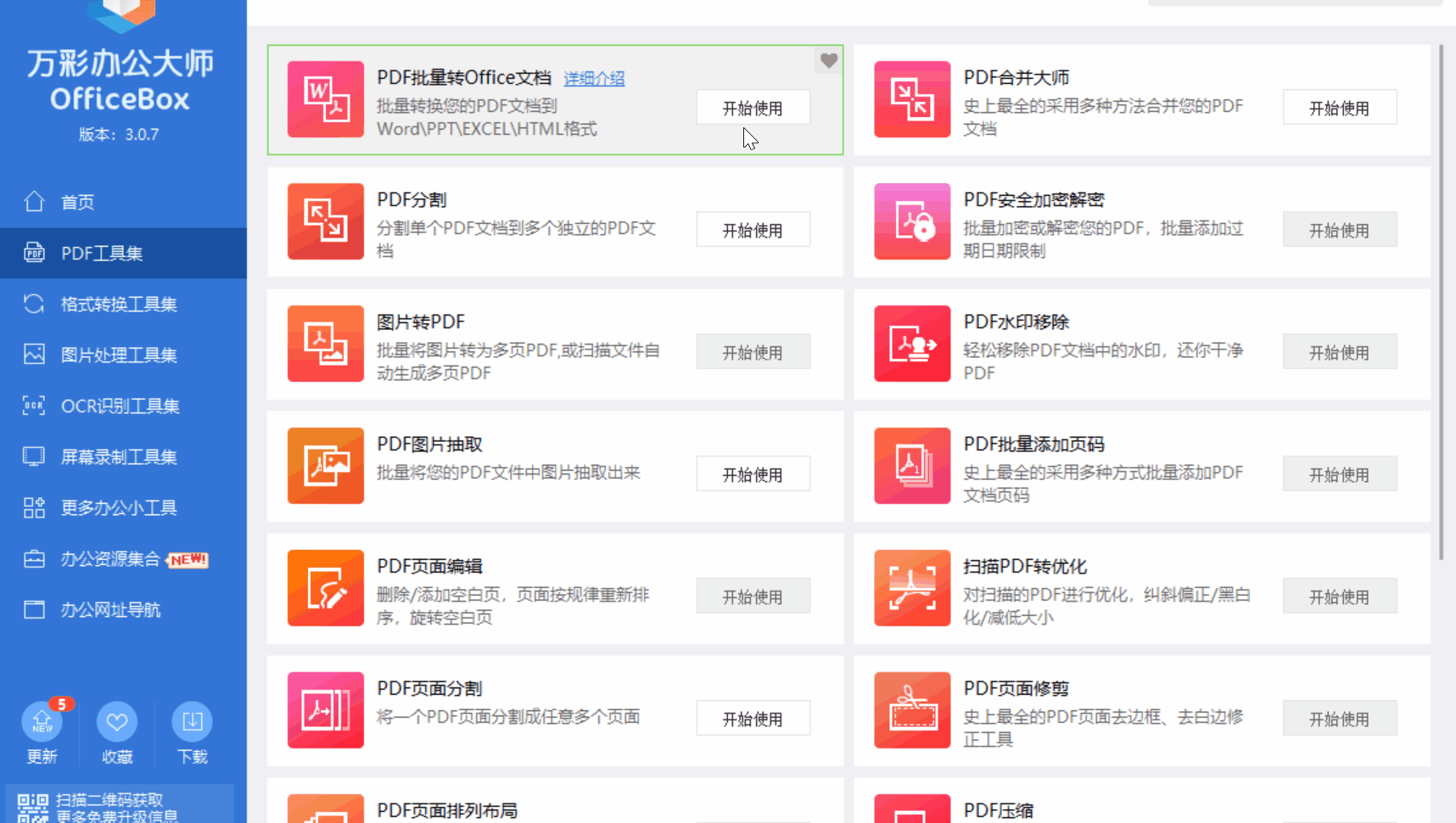Click the PDF压缩 title text

click(998, 810)
